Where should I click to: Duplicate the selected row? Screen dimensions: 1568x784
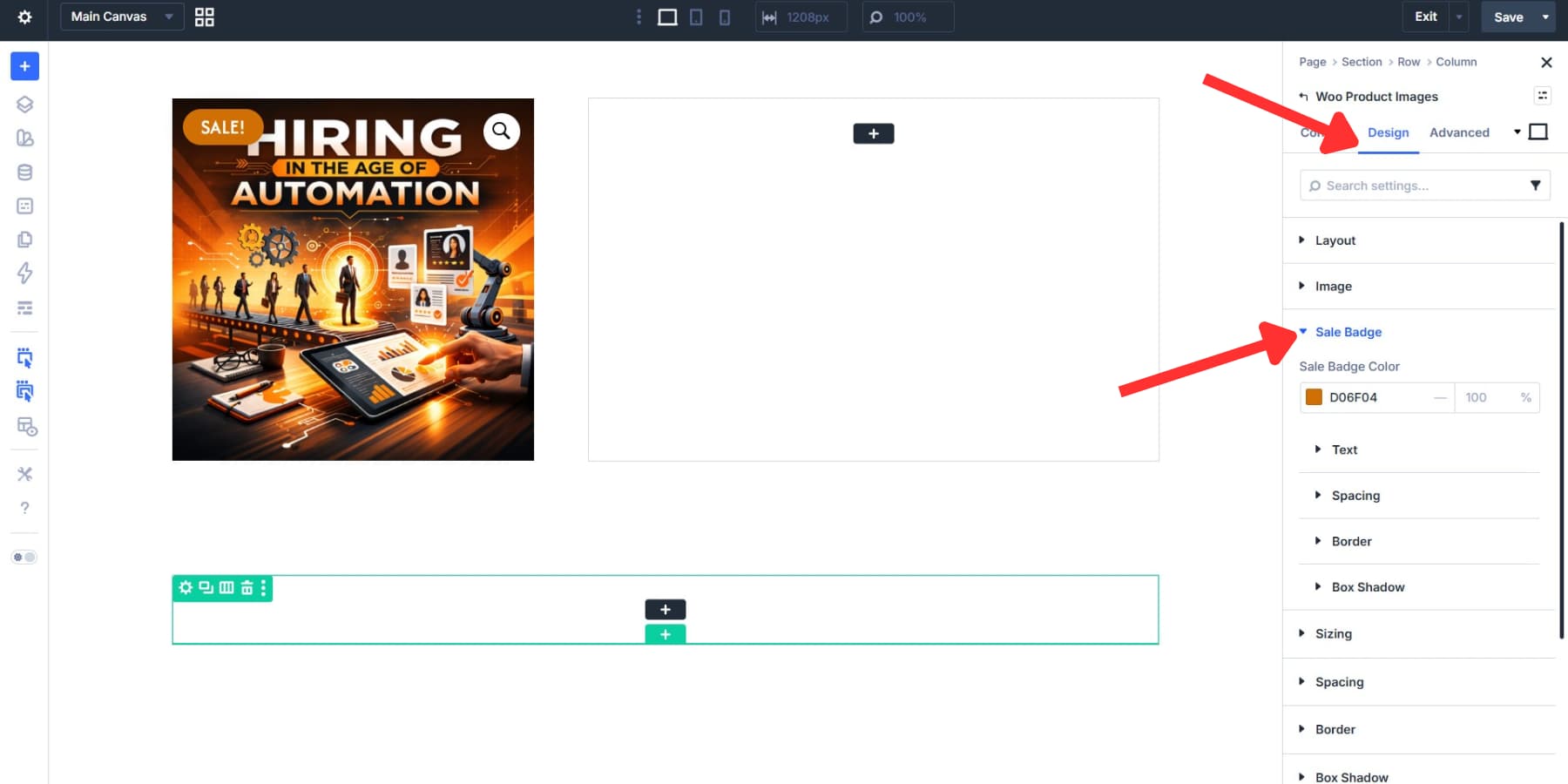(204, 588)
